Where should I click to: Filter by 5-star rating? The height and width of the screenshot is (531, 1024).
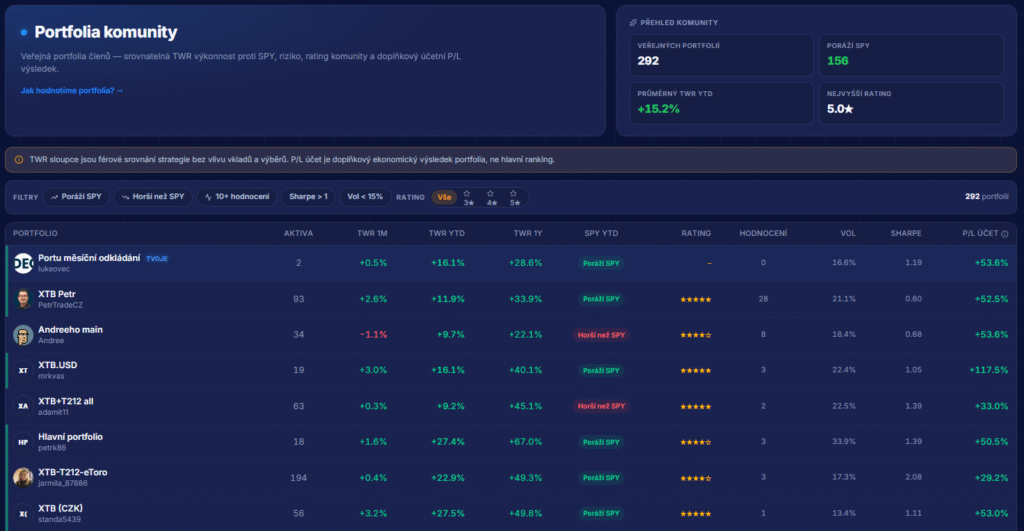(x=515, y=198)
